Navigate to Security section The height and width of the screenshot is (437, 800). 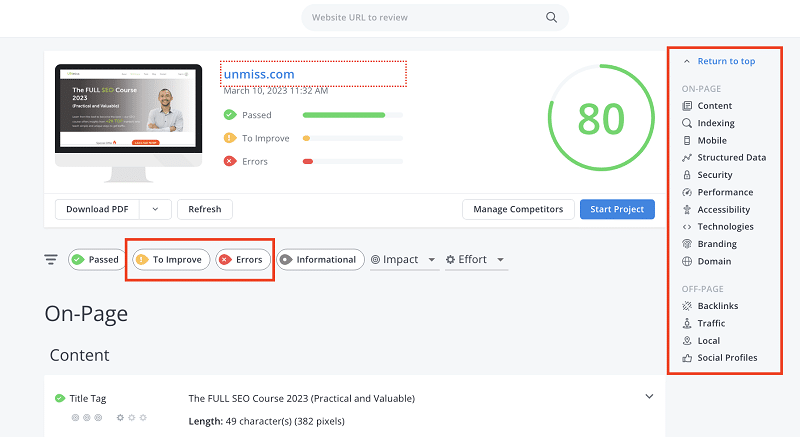[715, 175]
